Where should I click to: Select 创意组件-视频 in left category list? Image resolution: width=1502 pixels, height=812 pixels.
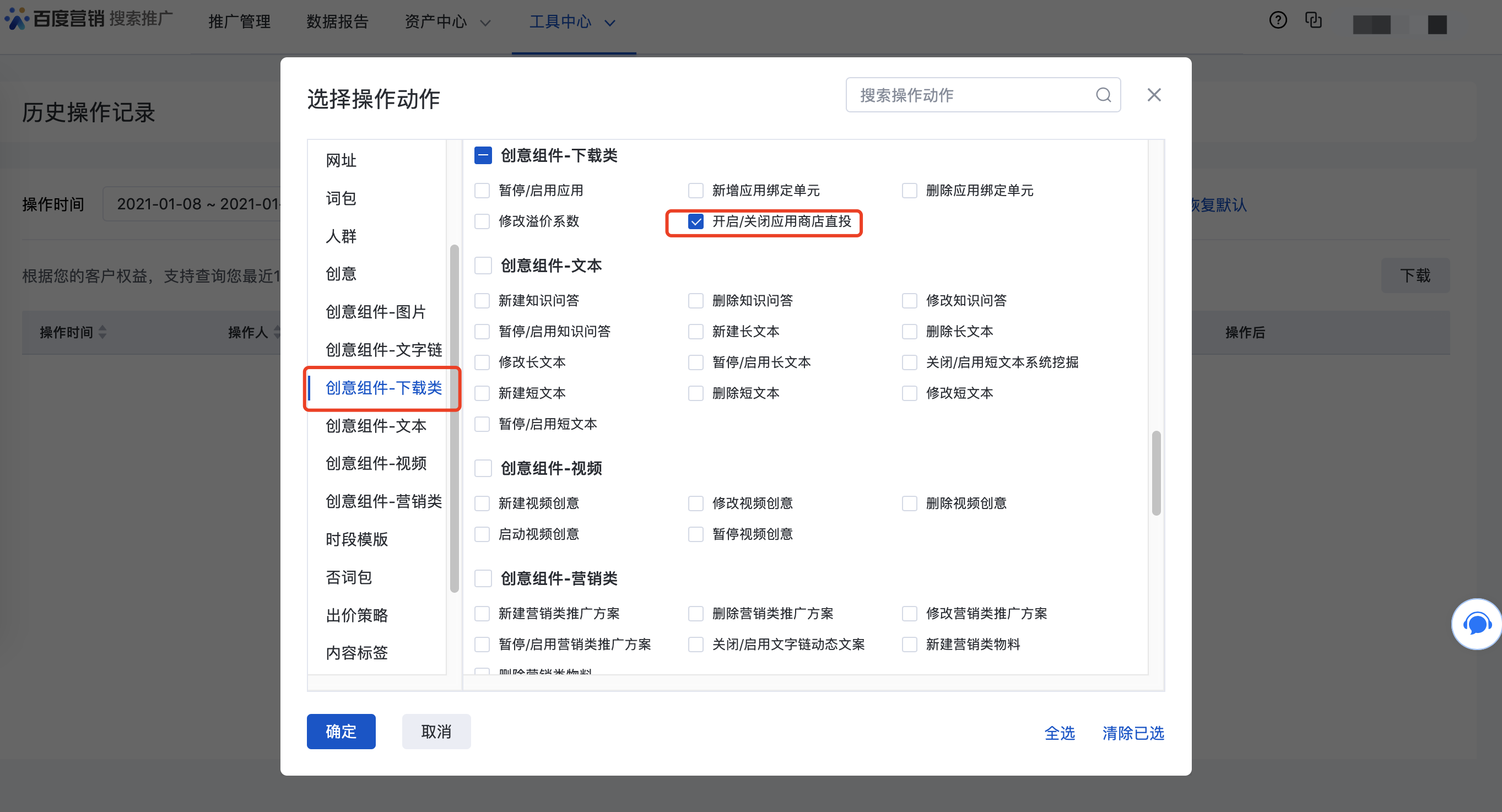[376, 463]
